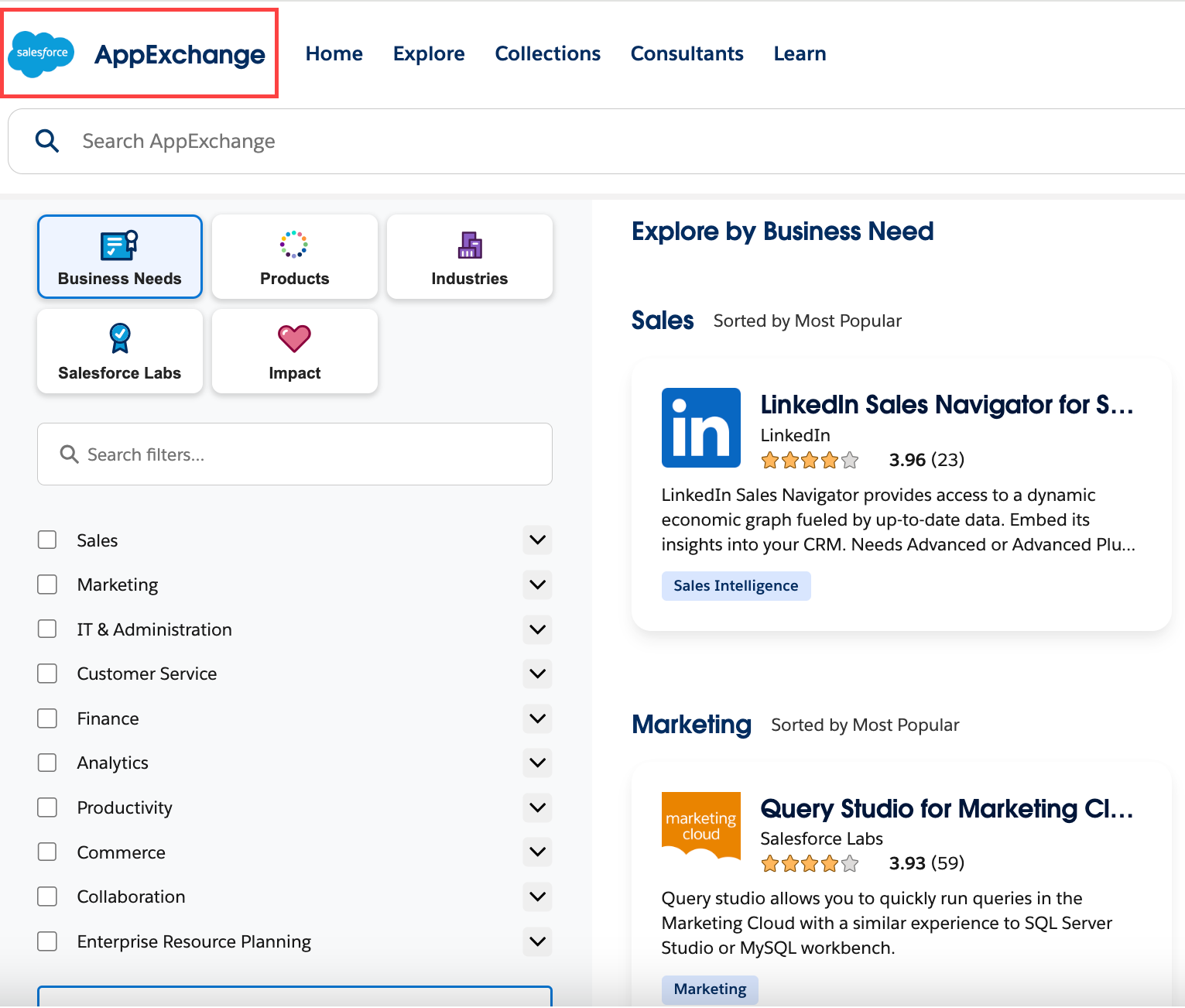Expand the Enterprise Resource Planning chevron

537,941
